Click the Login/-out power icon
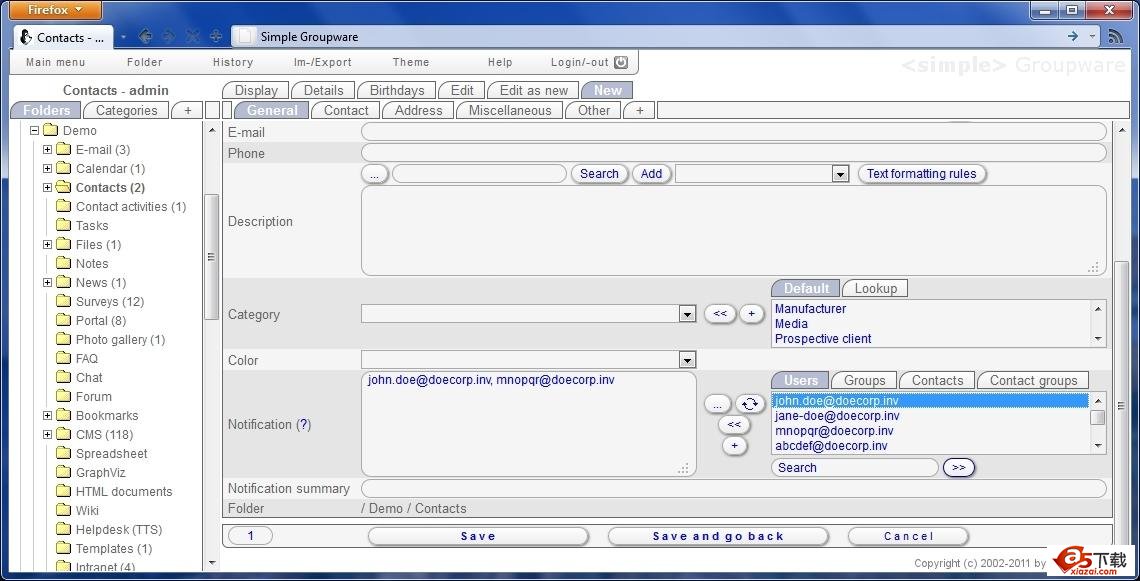Image resolution: width=1140 pixels, height=581 pixels. tap(621, 62)
